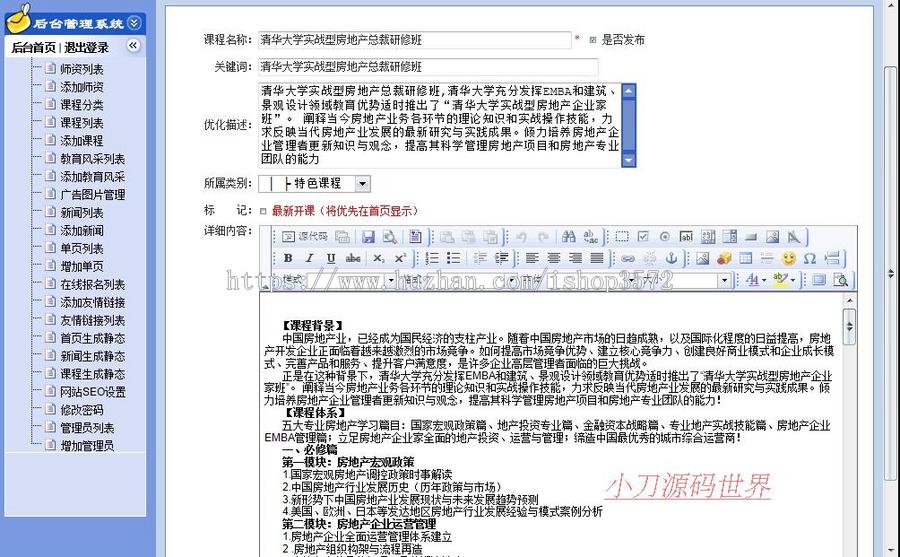Viewport: 900px width, 557px height.
Task: Click the editor content scrollbar thumb
Action: click(x=849, y=326)
